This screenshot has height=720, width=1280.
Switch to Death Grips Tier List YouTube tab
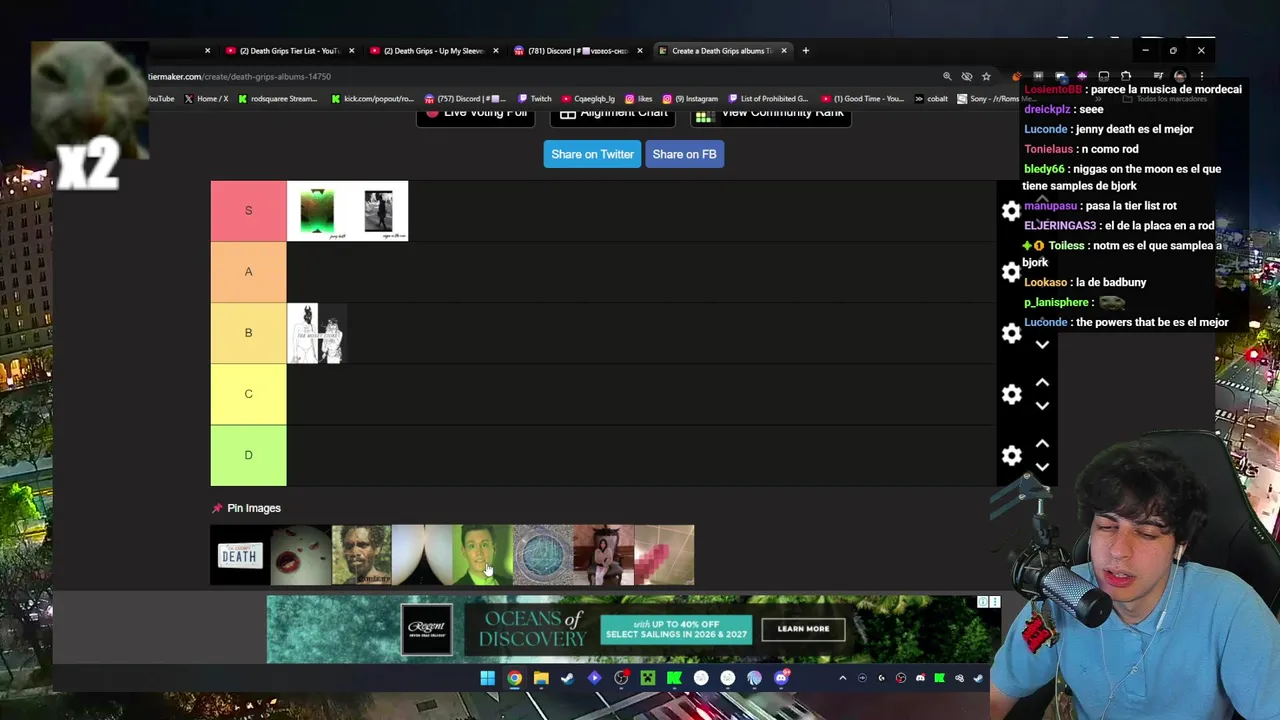pyautogui.click(x=289, y=50)
